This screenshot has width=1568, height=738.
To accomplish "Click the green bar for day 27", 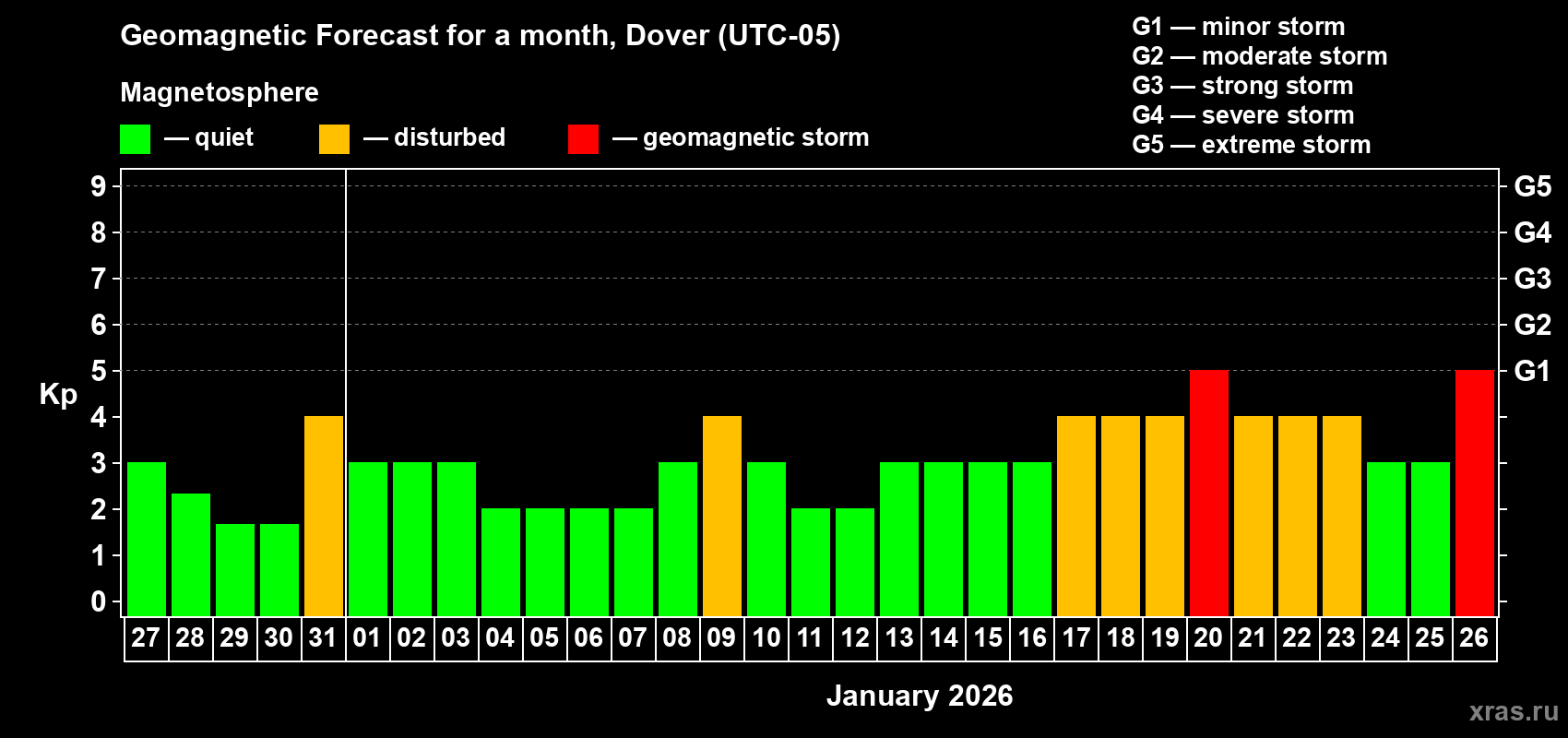I will [147, 539].
